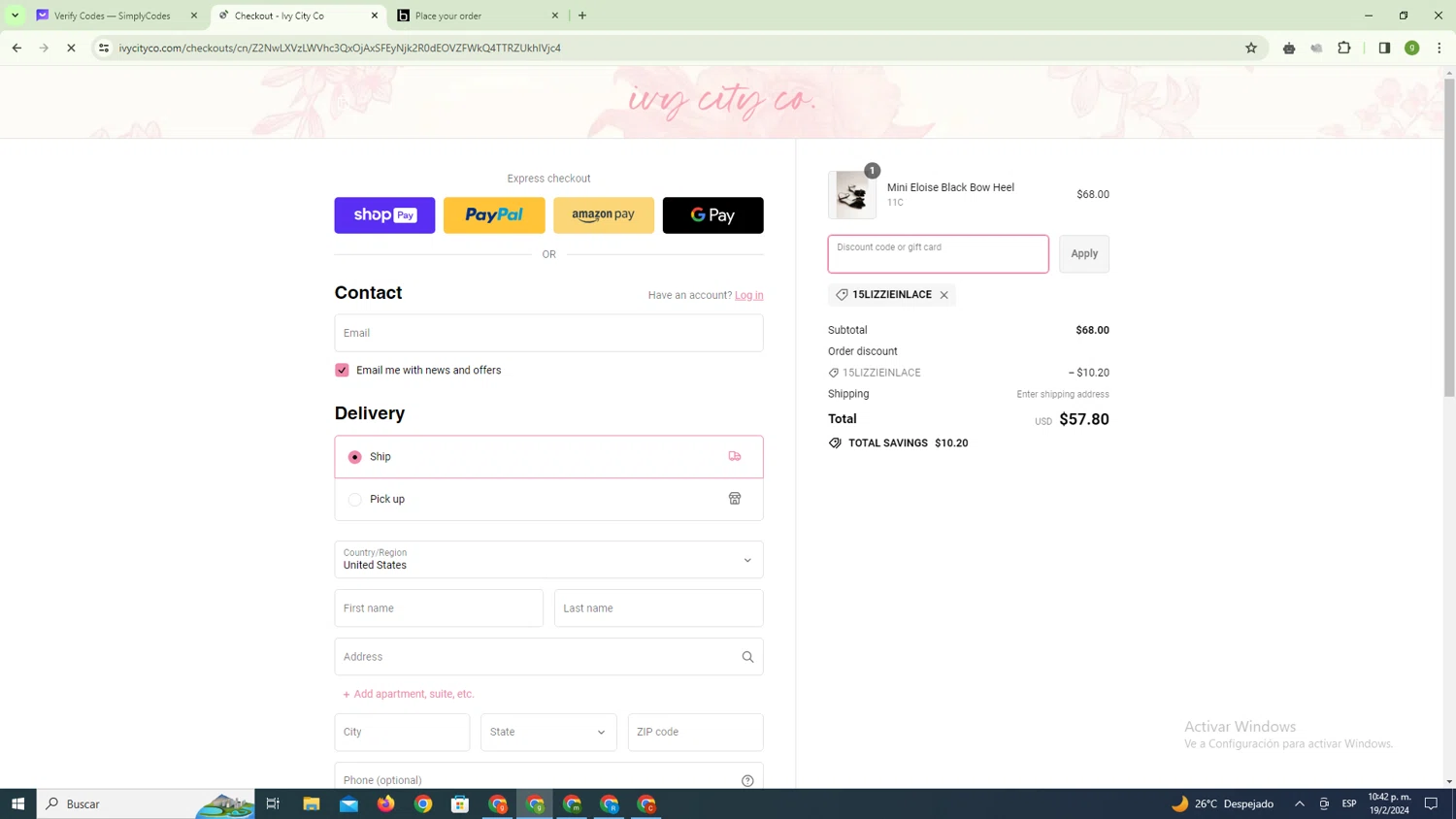Click the weather widget showing 26°C Despejado
This screenshot has height=819, width=1456.
point(1223,803)
